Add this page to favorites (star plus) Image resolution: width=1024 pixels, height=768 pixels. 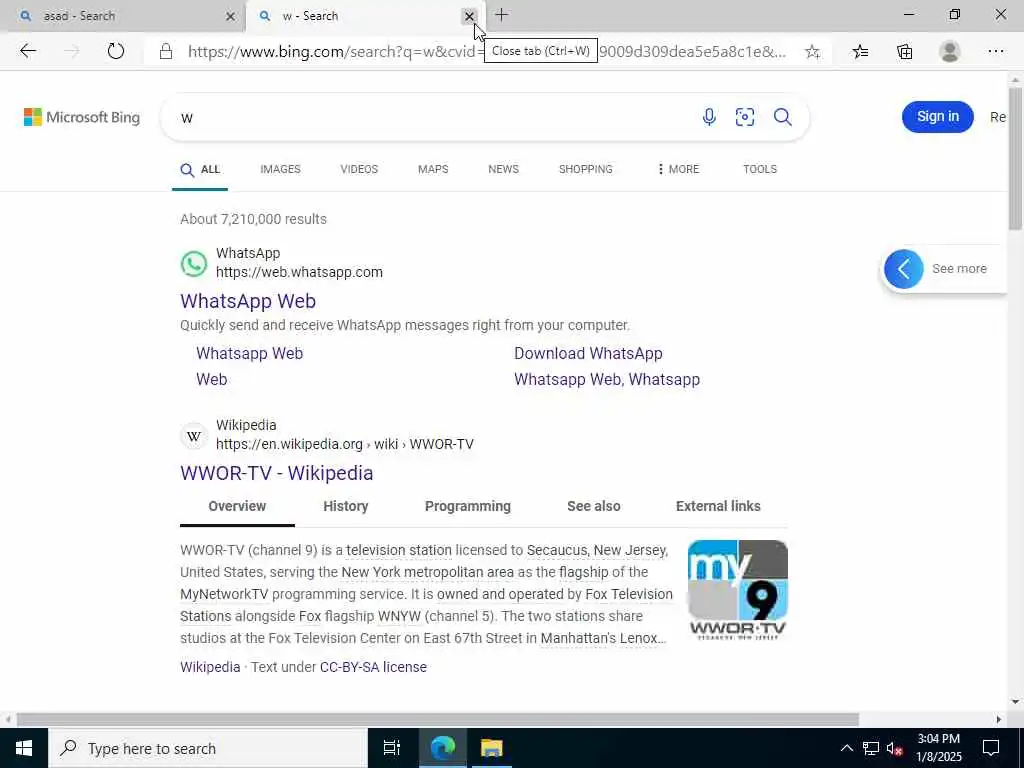(x=812, y=52)
